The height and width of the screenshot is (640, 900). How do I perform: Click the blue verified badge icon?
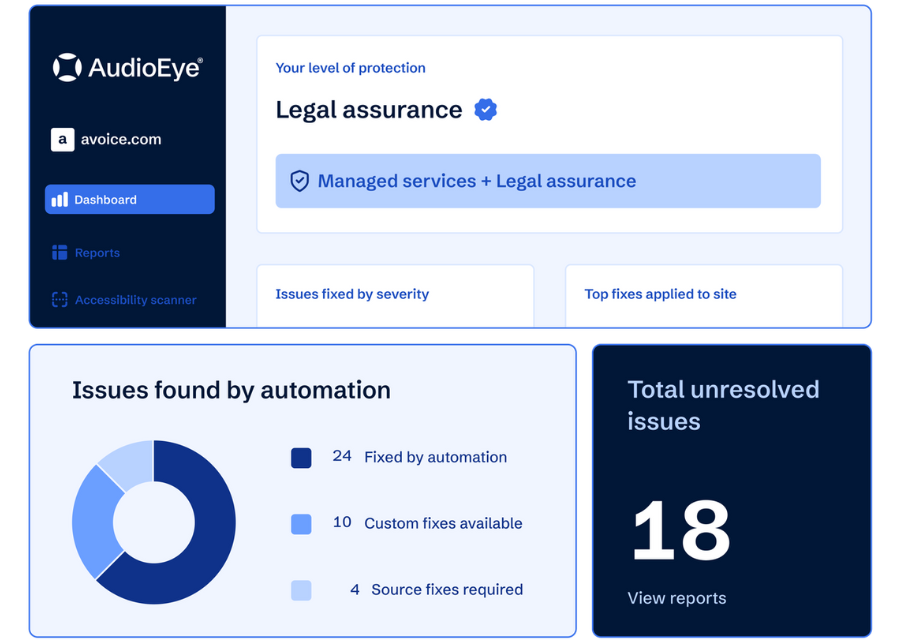486,110
